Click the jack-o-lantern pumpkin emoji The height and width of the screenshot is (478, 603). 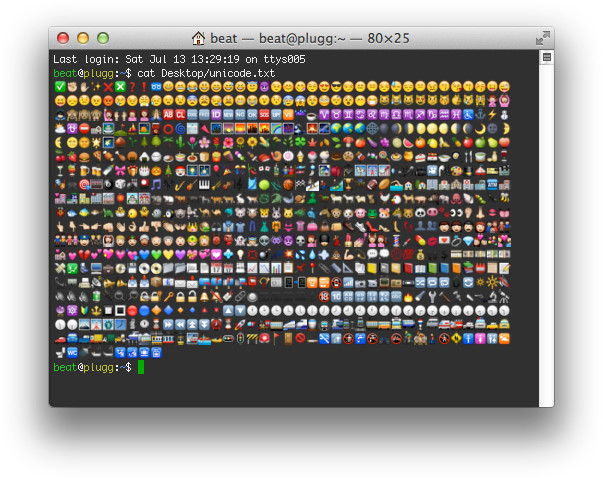click(x=156, y=170)
